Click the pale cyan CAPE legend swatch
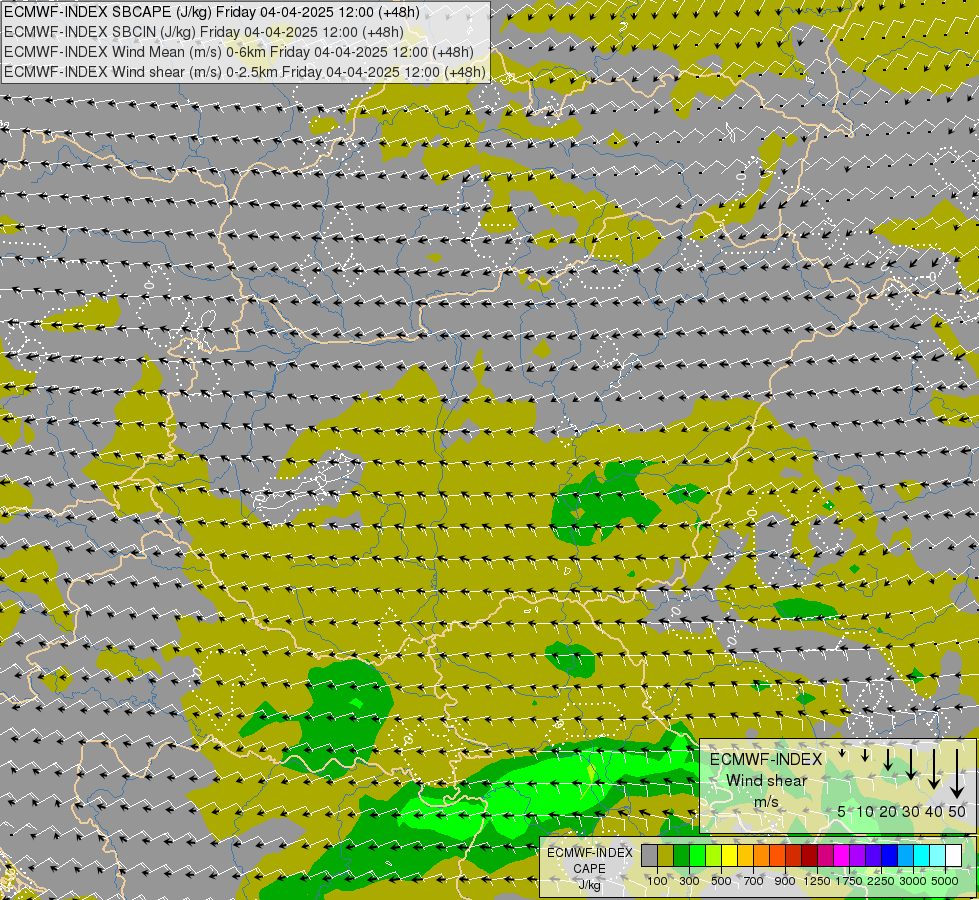979x900 pixels. point(938,856)
